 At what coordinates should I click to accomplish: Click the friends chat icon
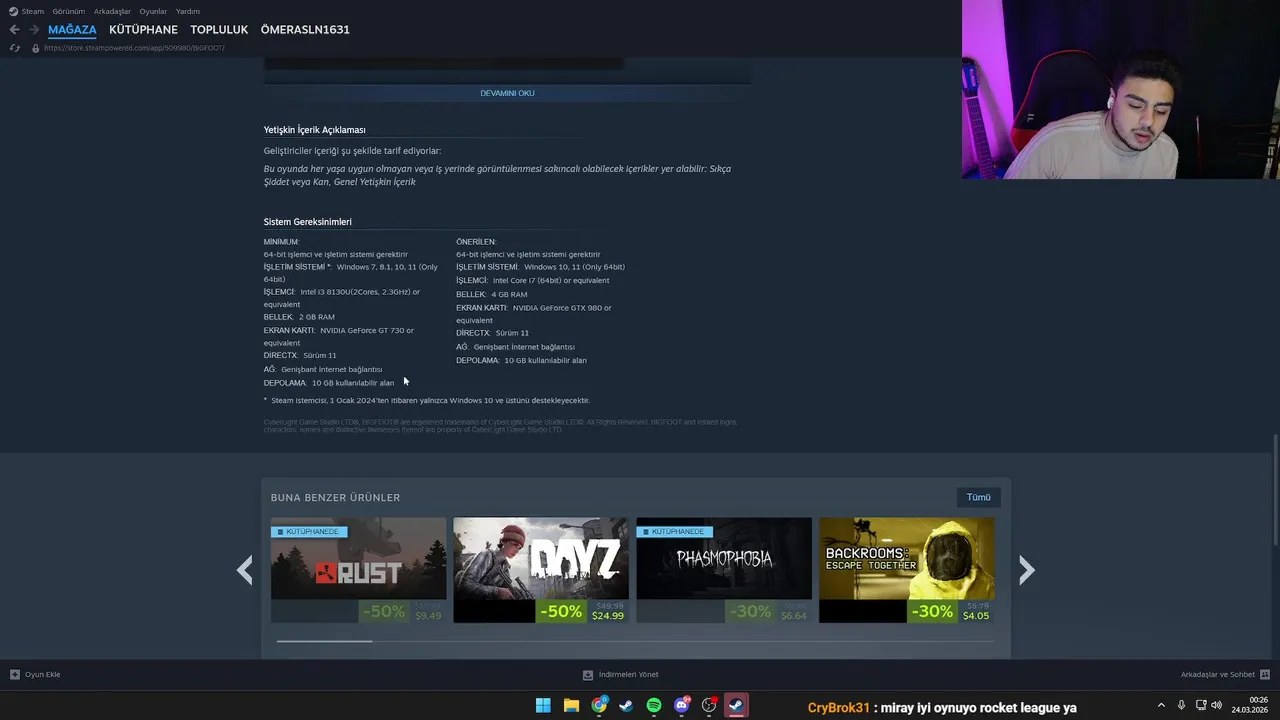coord(1265,675)
